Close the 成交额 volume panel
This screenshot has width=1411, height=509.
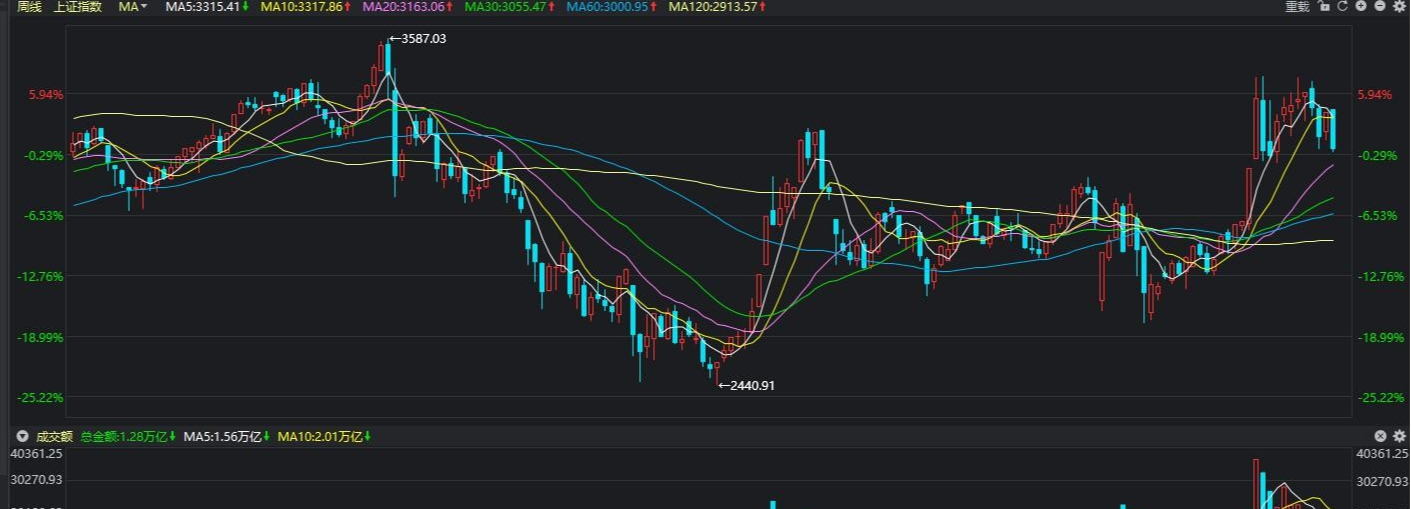[1380, 436]
